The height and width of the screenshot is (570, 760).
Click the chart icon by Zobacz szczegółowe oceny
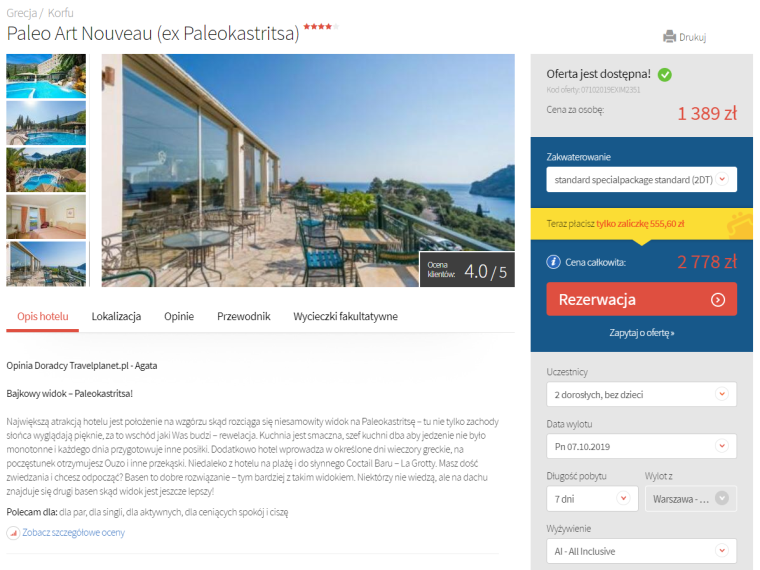pyautogui.click(x=13, y=533)
